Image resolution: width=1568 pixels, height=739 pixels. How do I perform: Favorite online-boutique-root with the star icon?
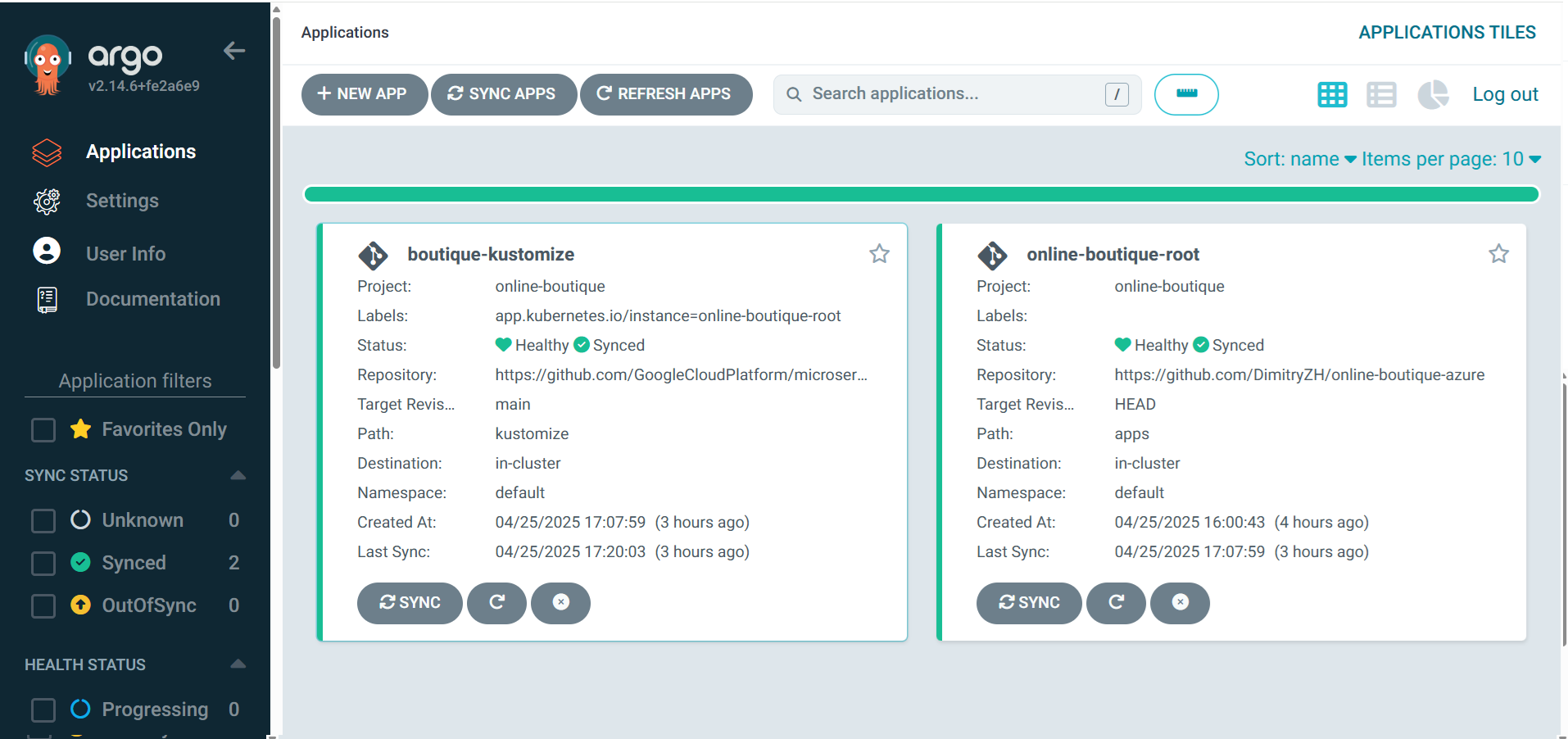click(x=1498, y=254)
